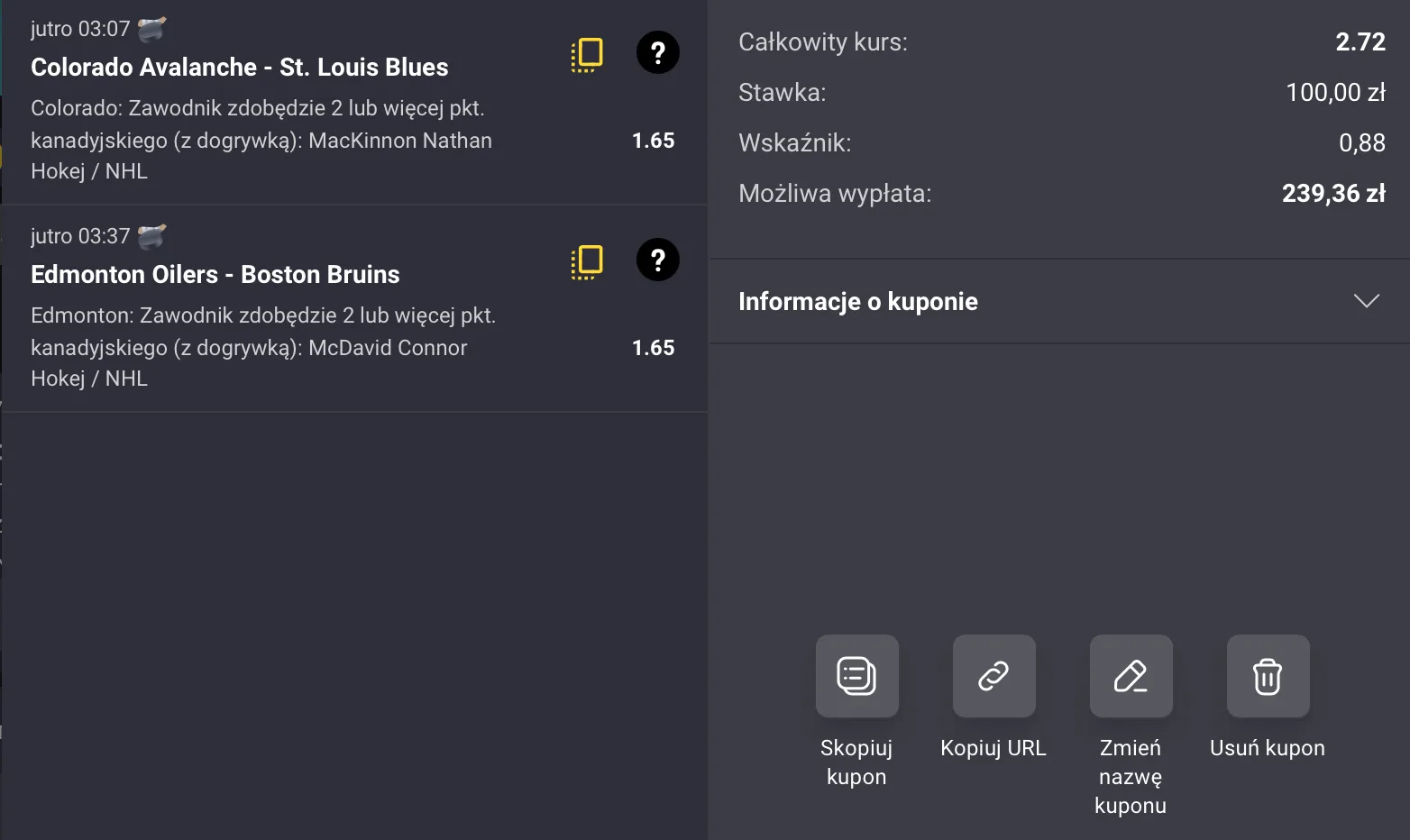Select the 1.65 odds for MacKinnon bet
This screenshot has width=1410, height=840.
coord(654,141)
